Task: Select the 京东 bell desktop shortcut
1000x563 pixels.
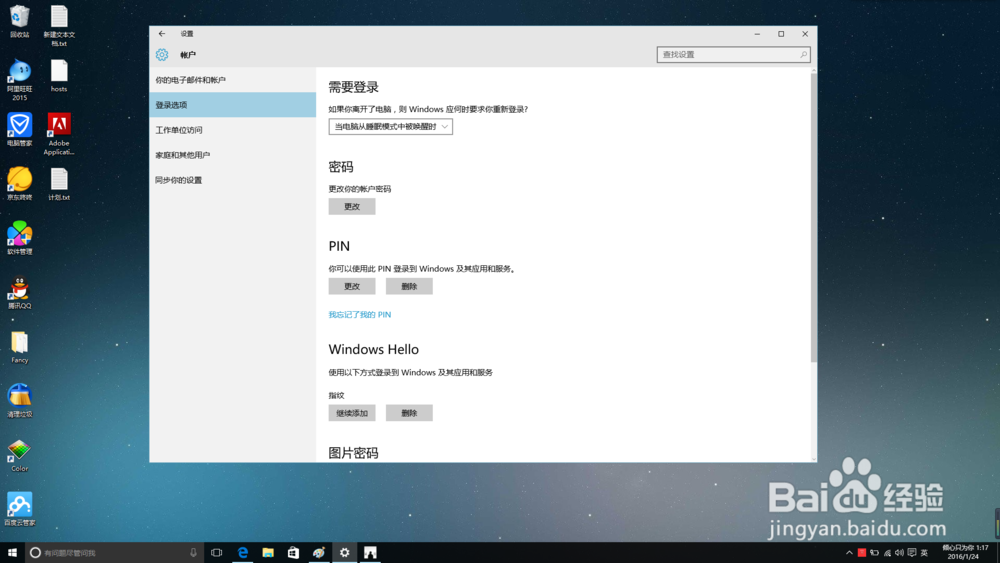Action: [x=20, y=184]
